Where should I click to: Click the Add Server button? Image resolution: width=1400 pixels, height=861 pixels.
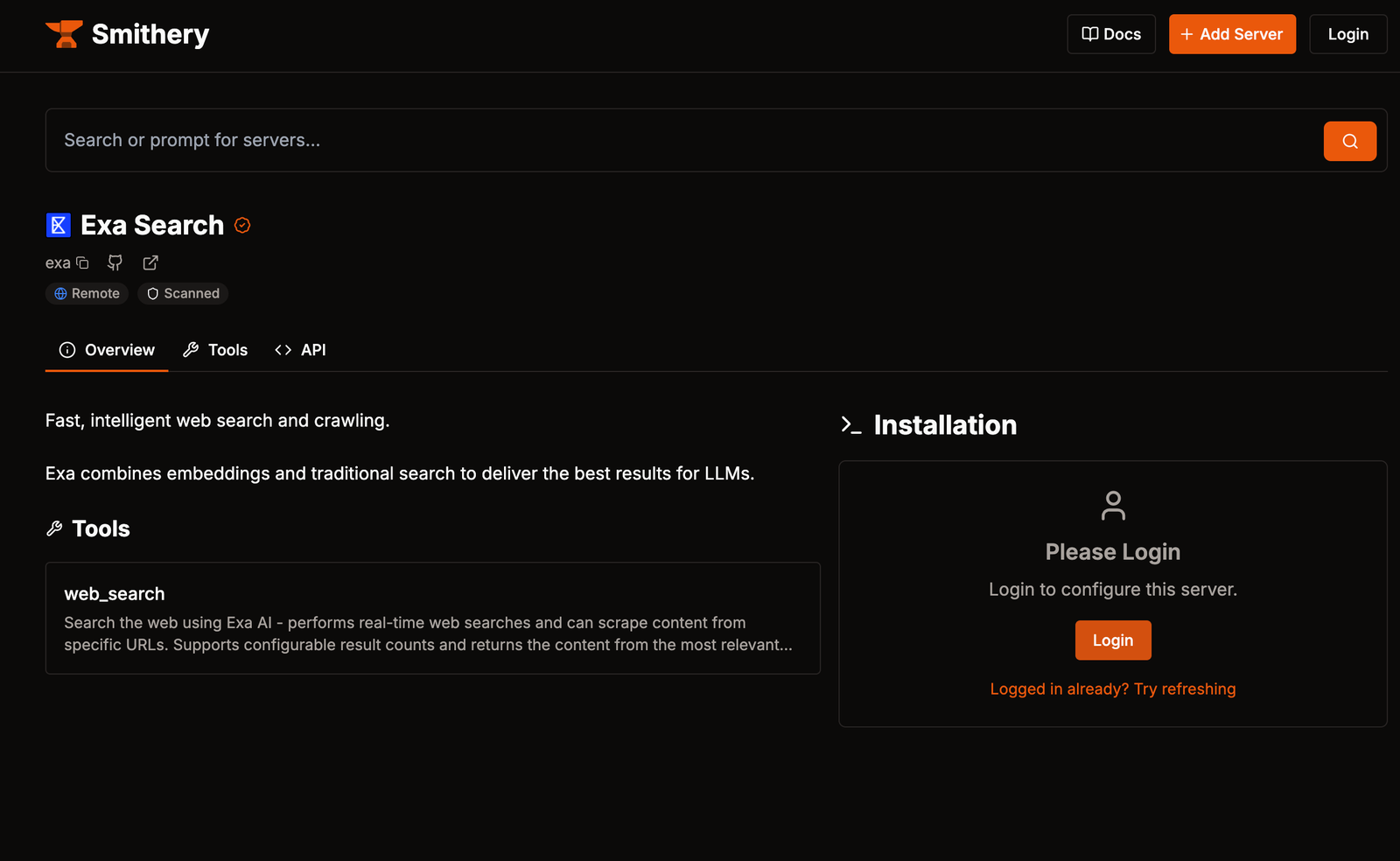click(1232, 34)
